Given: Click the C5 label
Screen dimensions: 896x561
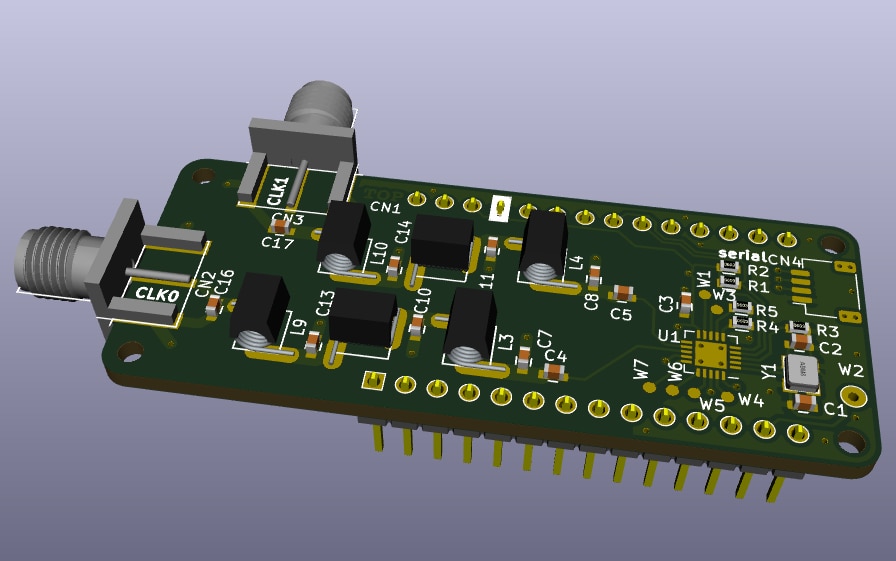Looking at the screenshot, I should (x=621, y=314).
